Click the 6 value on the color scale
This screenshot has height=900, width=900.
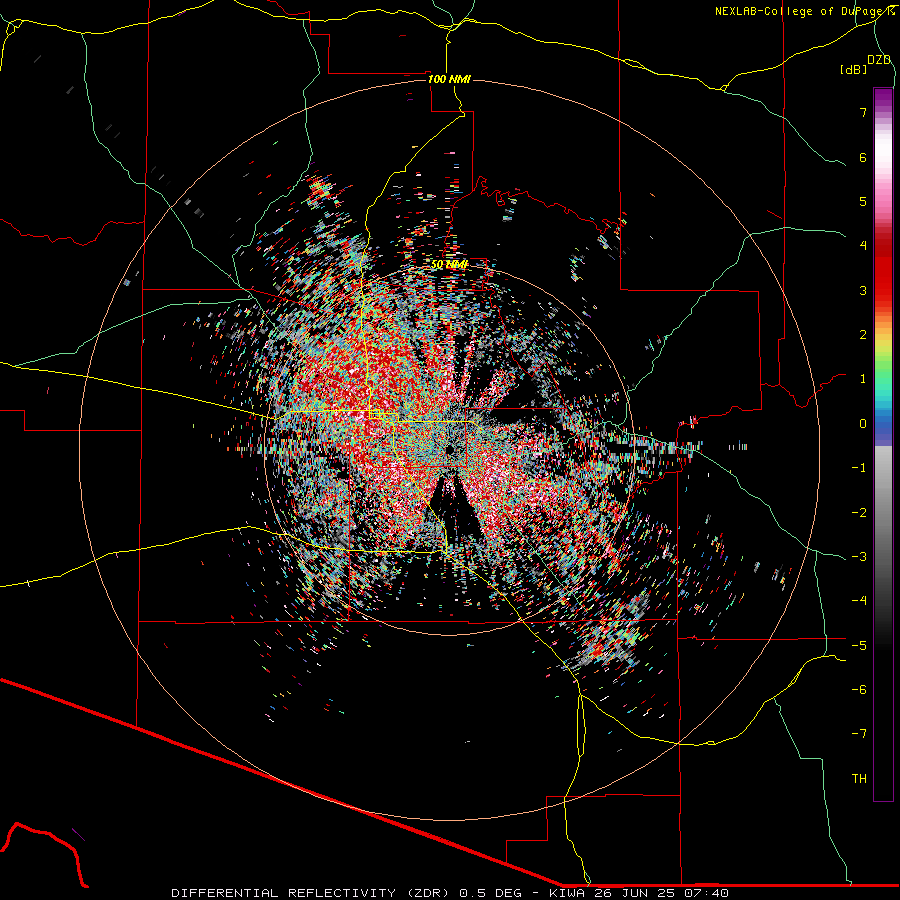[x=863, y=157]
